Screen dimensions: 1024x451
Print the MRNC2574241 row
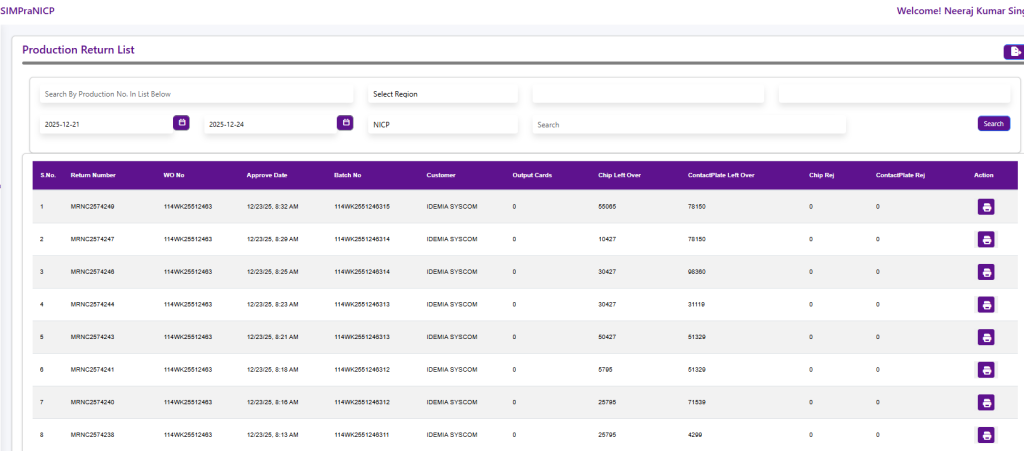[986, 370]
